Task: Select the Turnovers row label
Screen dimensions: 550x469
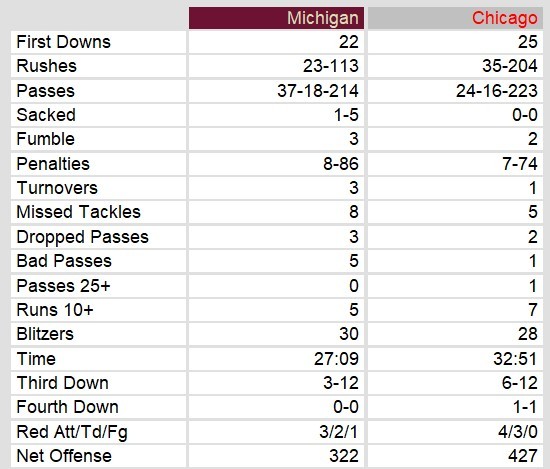Action: [x=57, y=188]
